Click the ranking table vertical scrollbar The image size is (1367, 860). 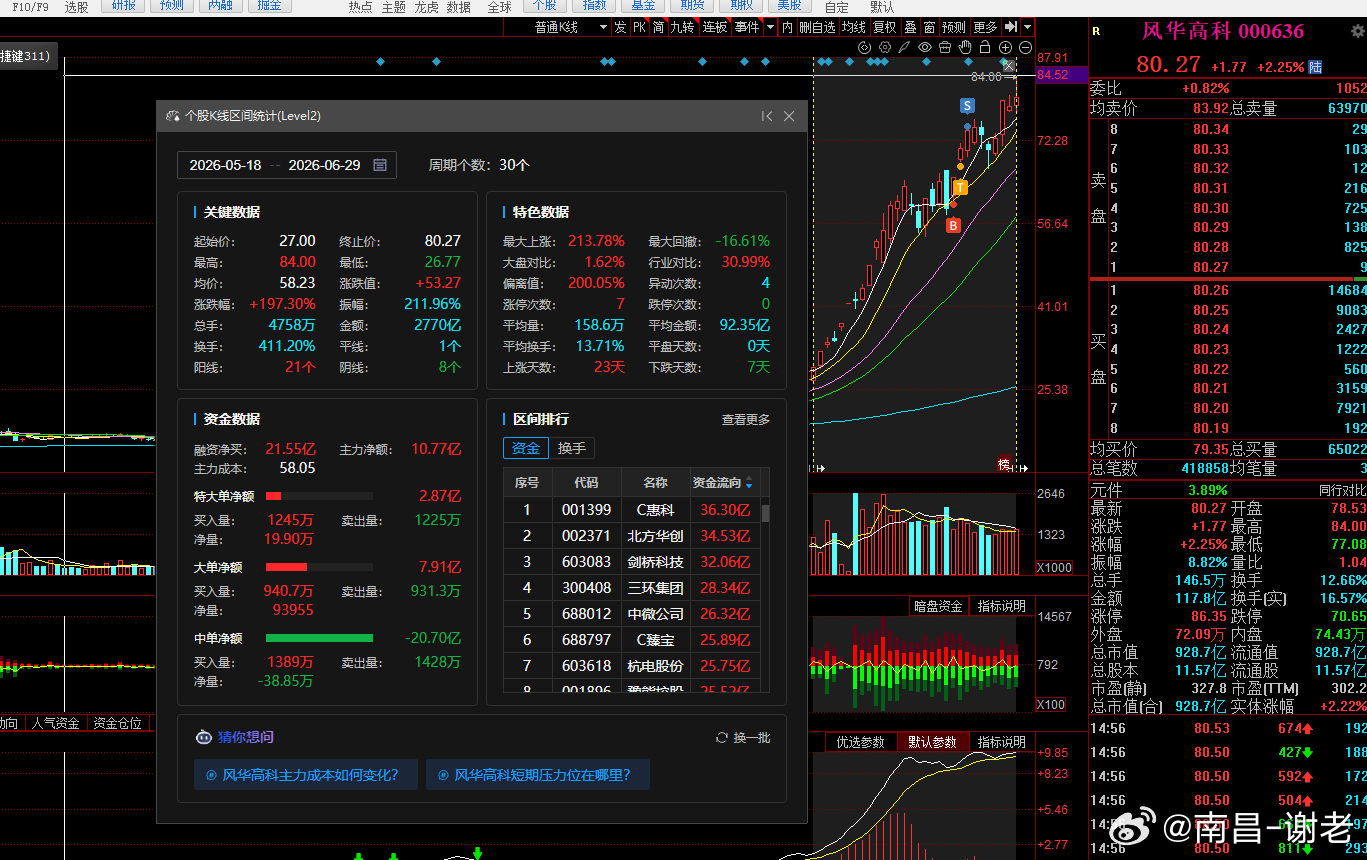pos(766,580)
